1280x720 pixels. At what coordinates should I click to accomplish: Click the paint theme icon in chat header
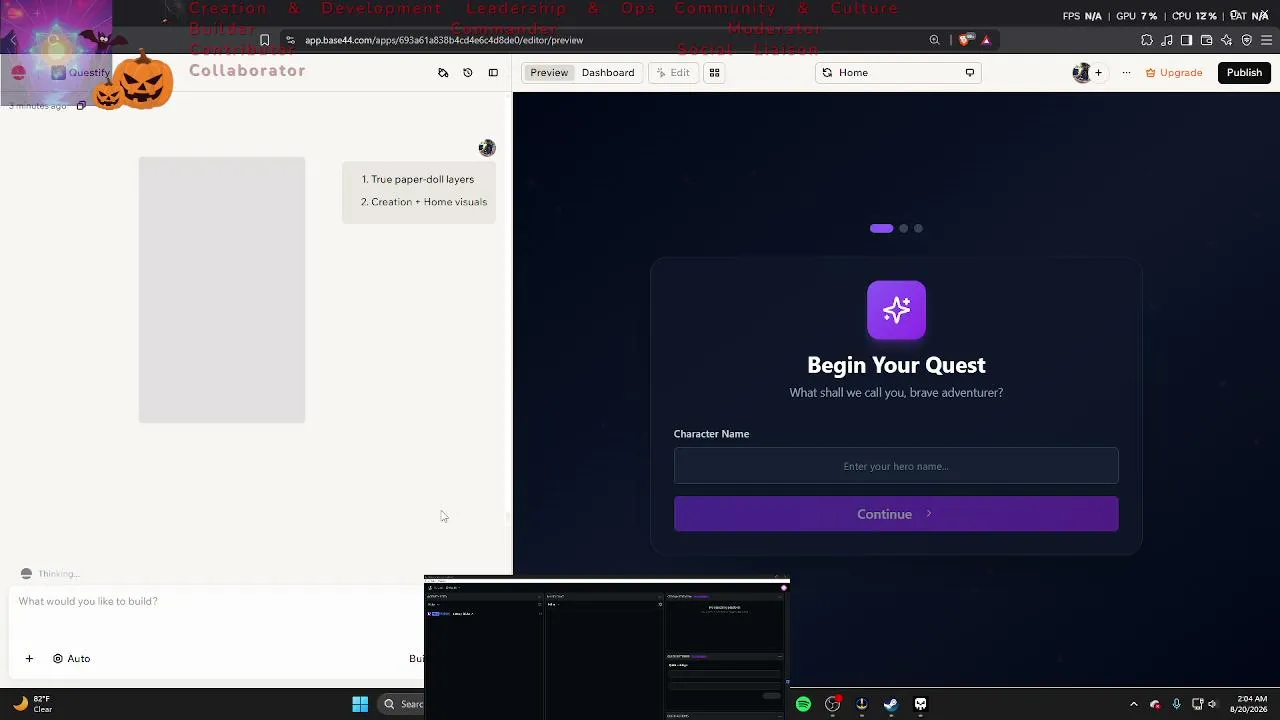point(443,73)
